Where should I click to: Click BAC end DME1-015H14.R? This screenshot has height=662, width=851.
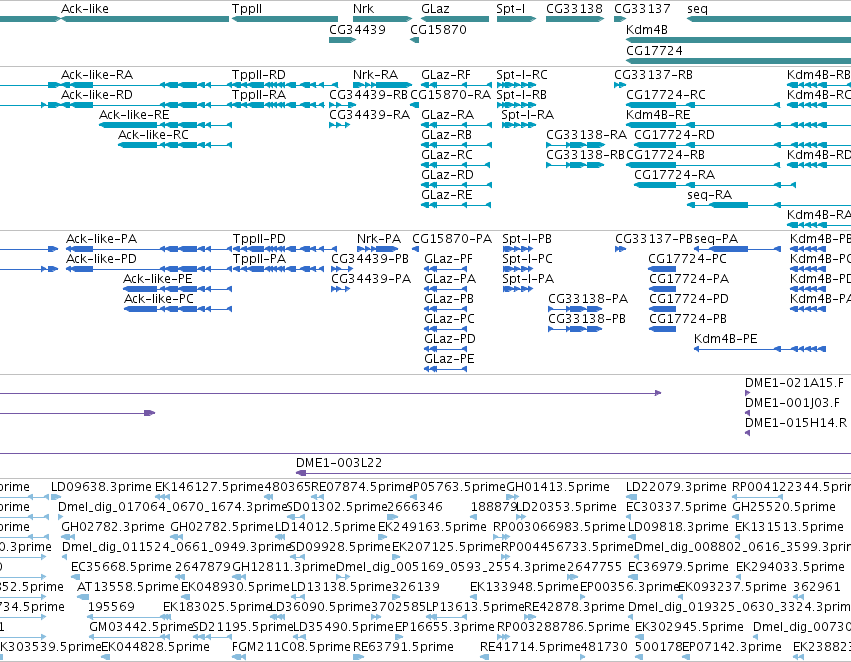796,423
